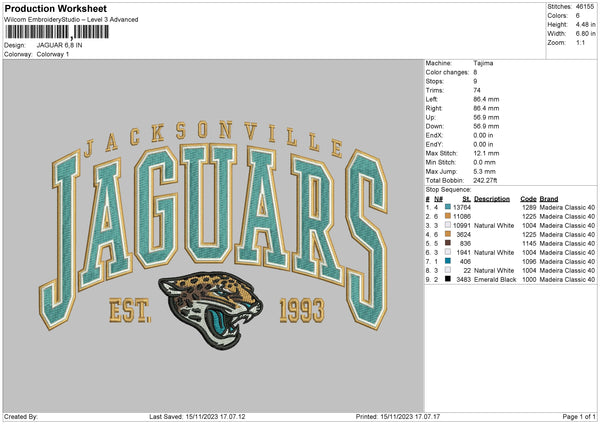600x424 pixels.
Task: Click the Trims value '74'
Action: coord(477,90)
